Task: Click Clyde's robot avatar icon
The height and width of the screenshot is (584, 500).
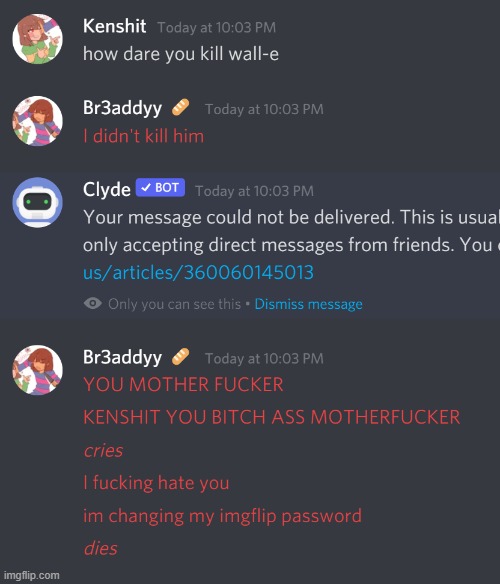Action: click(37, 203)
